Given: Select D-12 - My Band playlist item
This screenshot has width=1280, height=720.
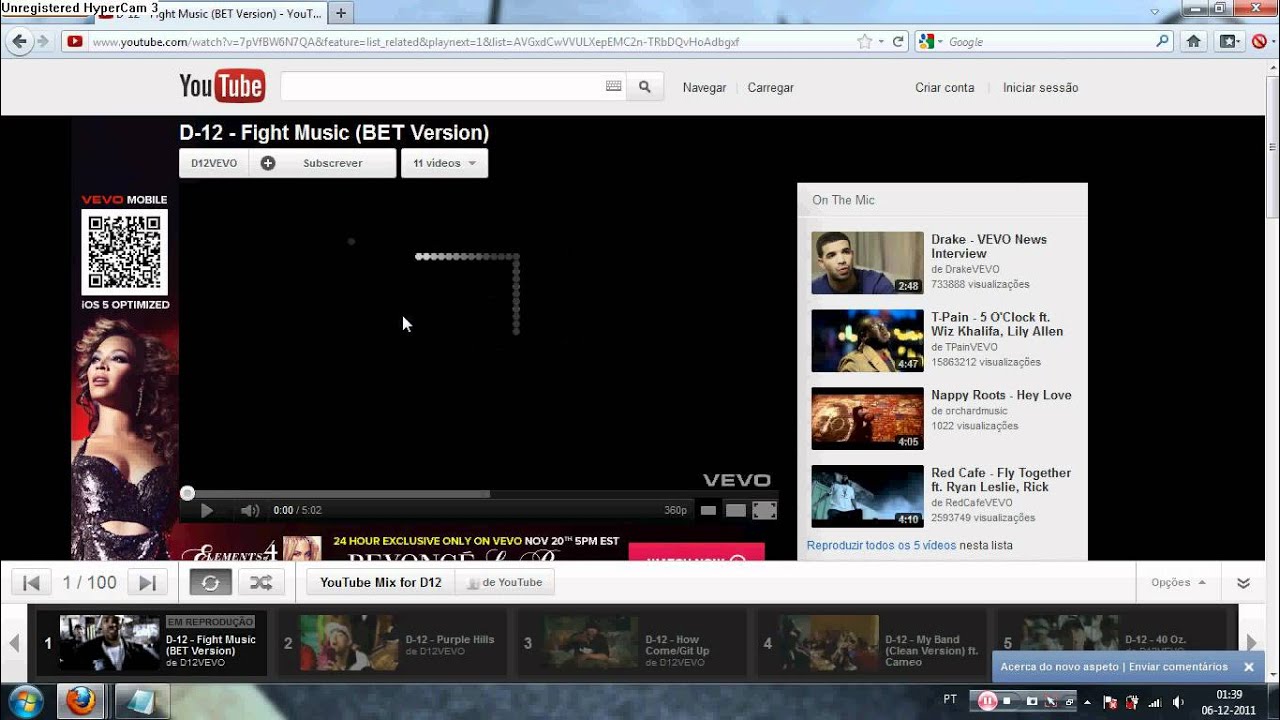Looking at the screenshot, I should (872, 643).
